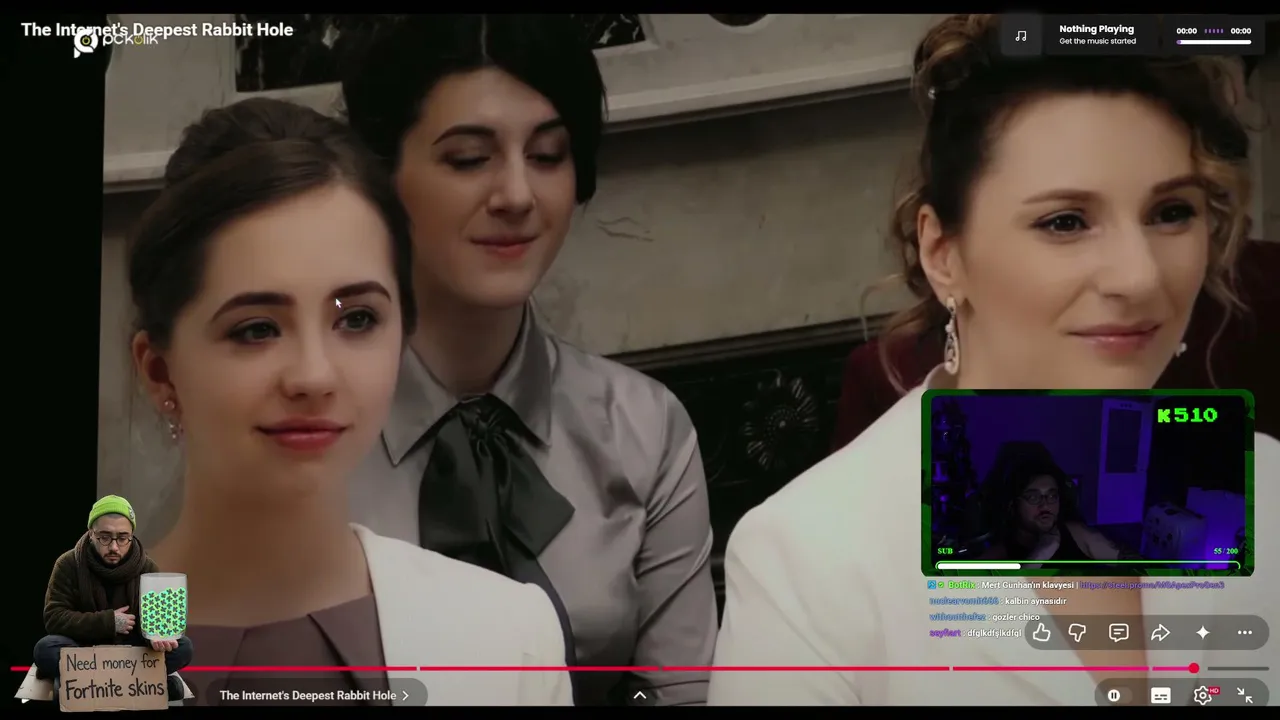Viewport: 1280px width, 720px height.
Task: Open the video settings gear
Action: click(1203, 695)
